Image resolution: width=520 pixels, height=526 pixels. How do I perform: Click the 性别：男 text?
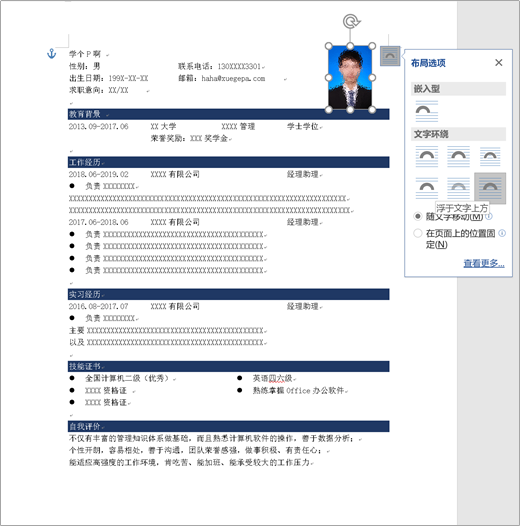click(85, 66)
